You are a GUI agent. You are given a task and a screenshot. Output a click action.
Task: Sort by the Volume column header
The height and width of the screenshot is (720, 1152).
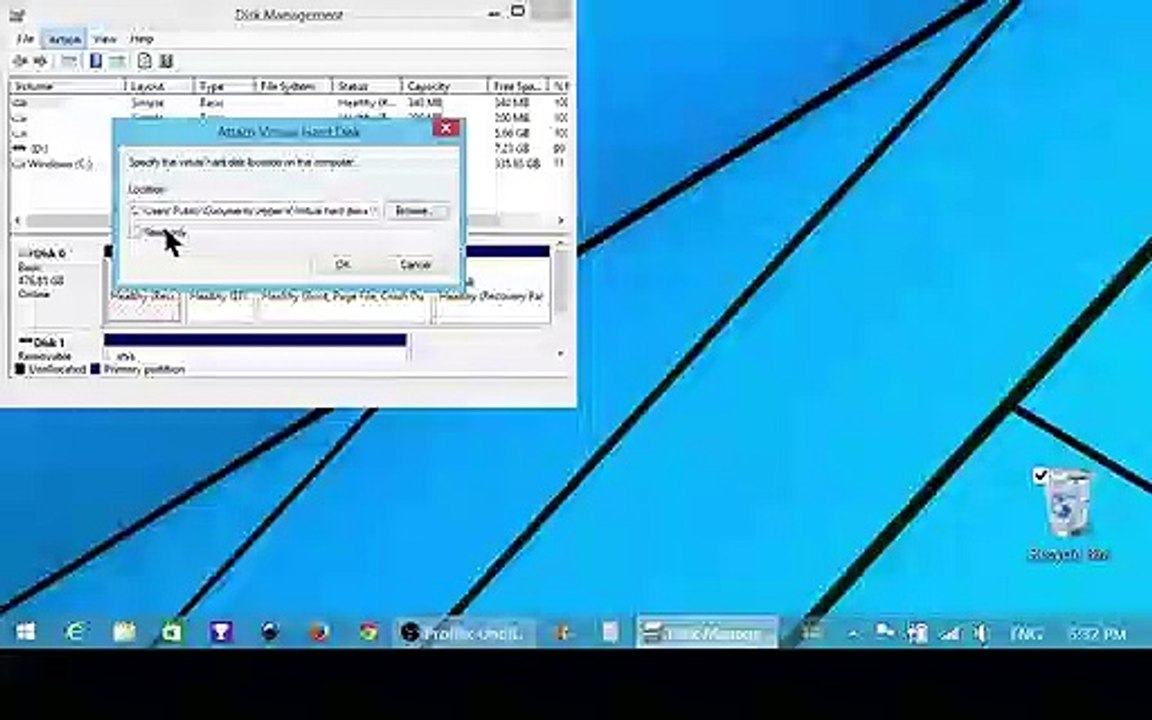[x=66, y=87]
